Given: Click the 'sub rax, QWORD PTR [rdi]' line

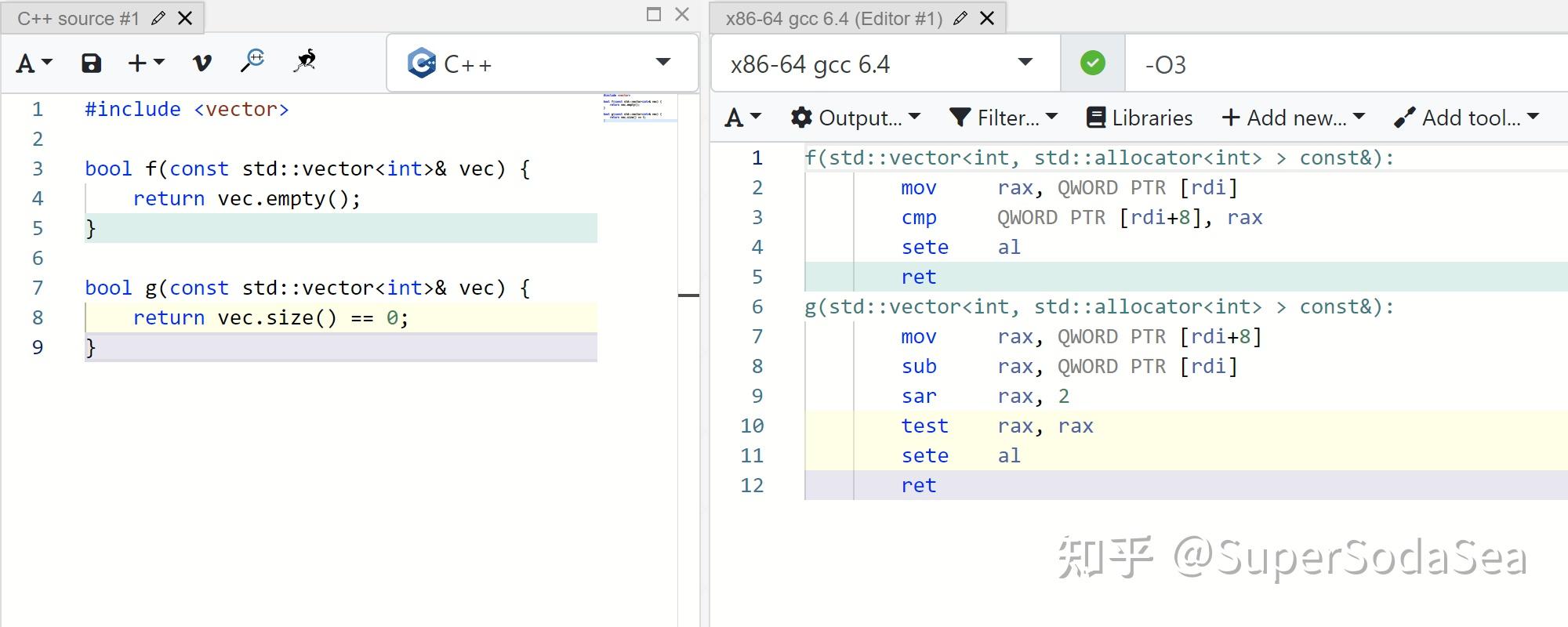Looking at the screenshot, I should coord(1069,366).
